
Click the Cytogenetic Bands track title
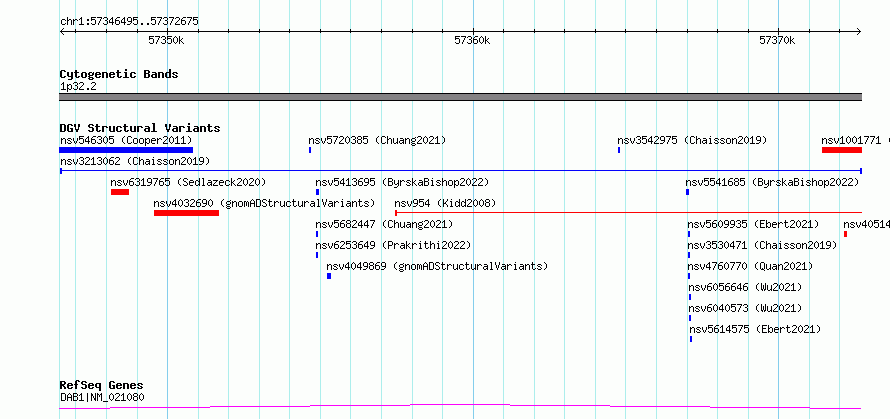coord(119,74)
